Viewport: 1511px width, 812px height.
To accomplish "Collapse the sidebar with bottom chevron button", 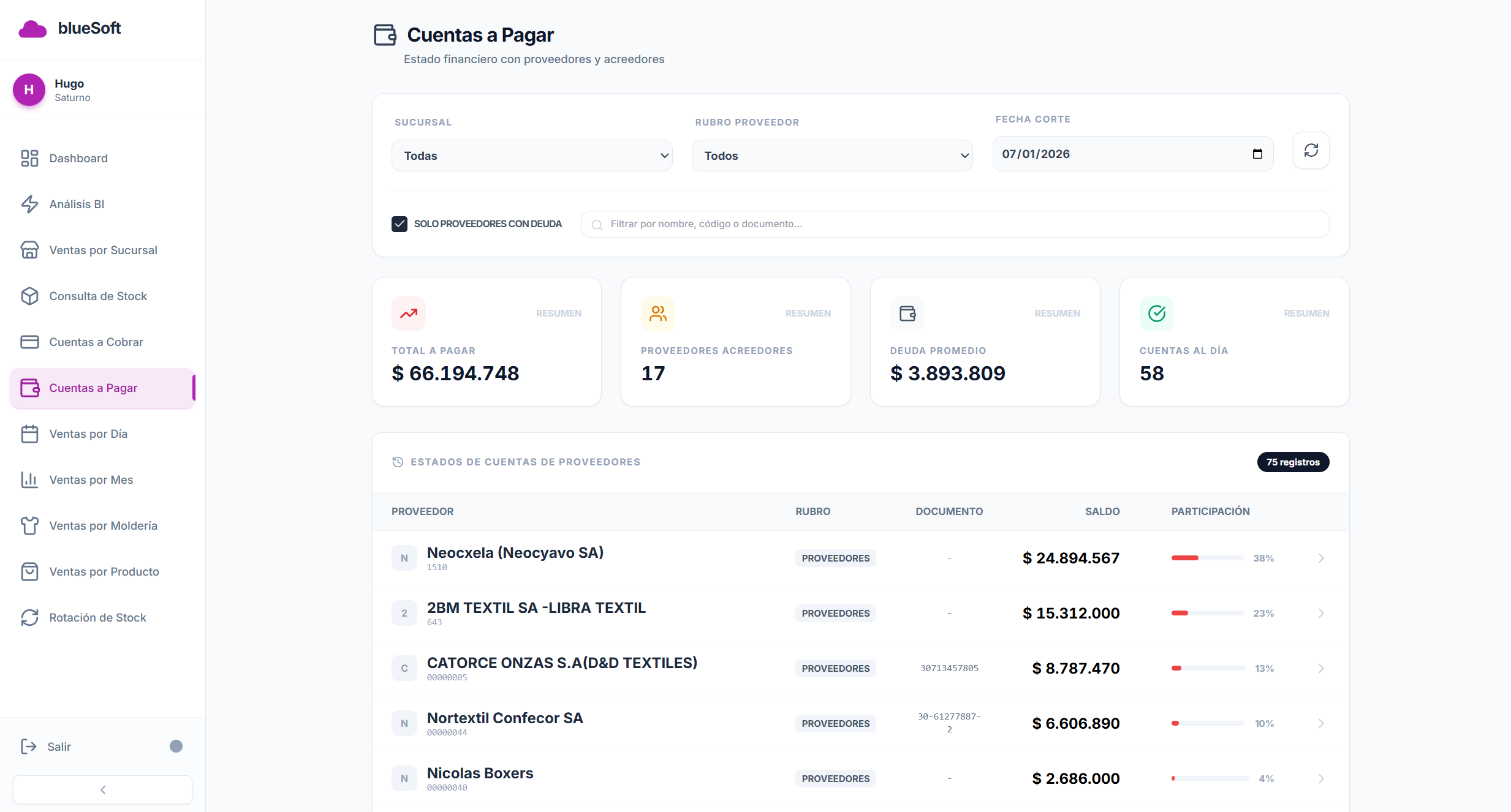I will pos(103,789).
